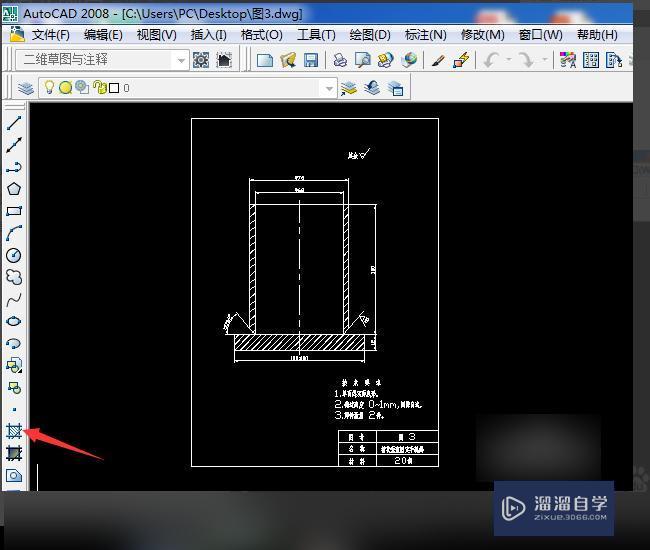This screenshot has height=550, width=650.
Task: Click the Redo arrow
Action: tap(527, 61)
